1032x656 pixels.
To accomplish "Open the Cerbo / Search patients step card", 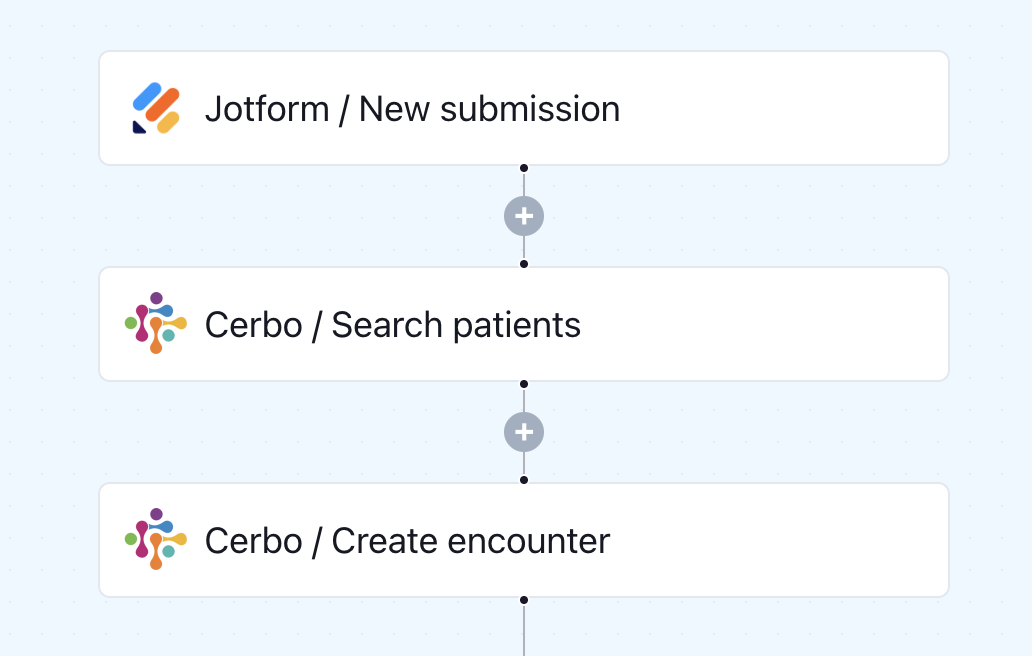I will pyautogui.click(x=524, y=324).
